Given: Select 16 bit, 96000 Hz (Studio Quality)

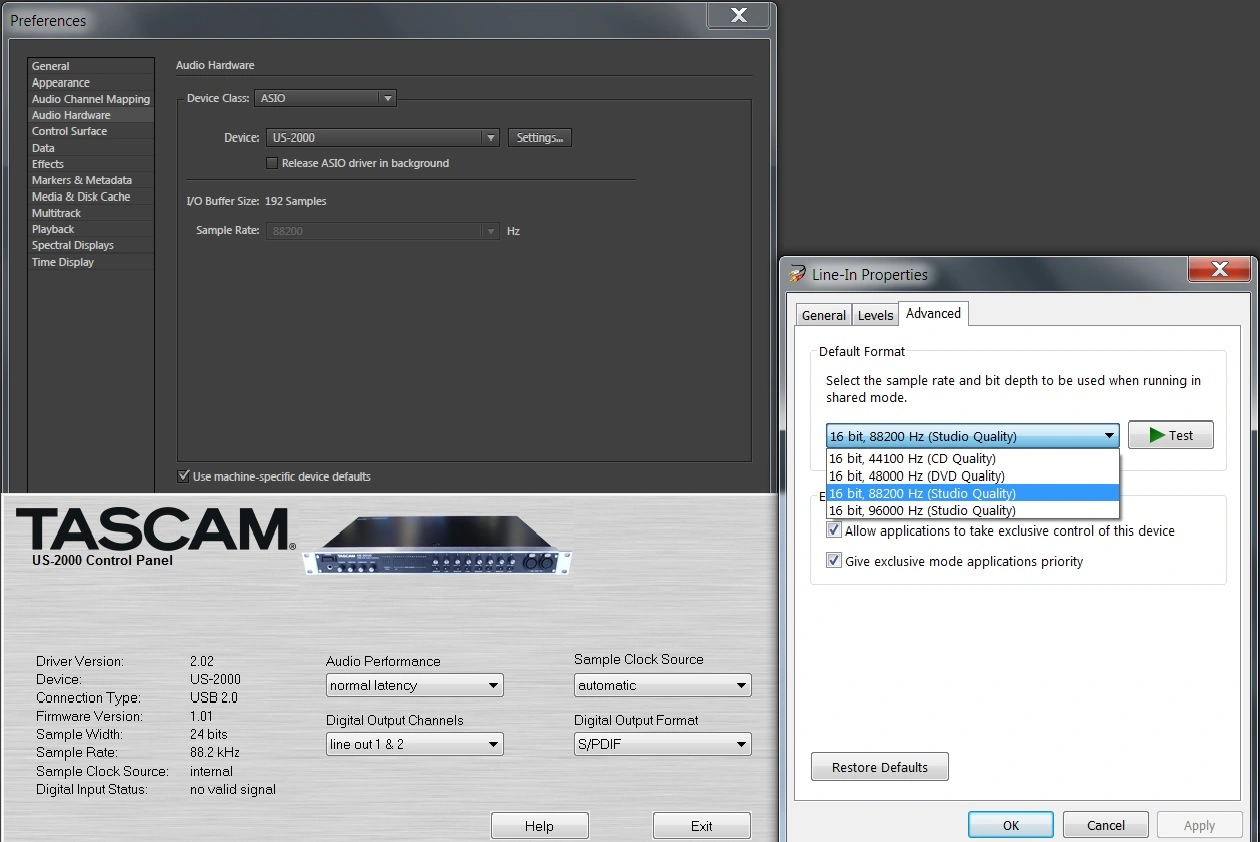Looking at the screenshot, I should (x=973, y=510).
